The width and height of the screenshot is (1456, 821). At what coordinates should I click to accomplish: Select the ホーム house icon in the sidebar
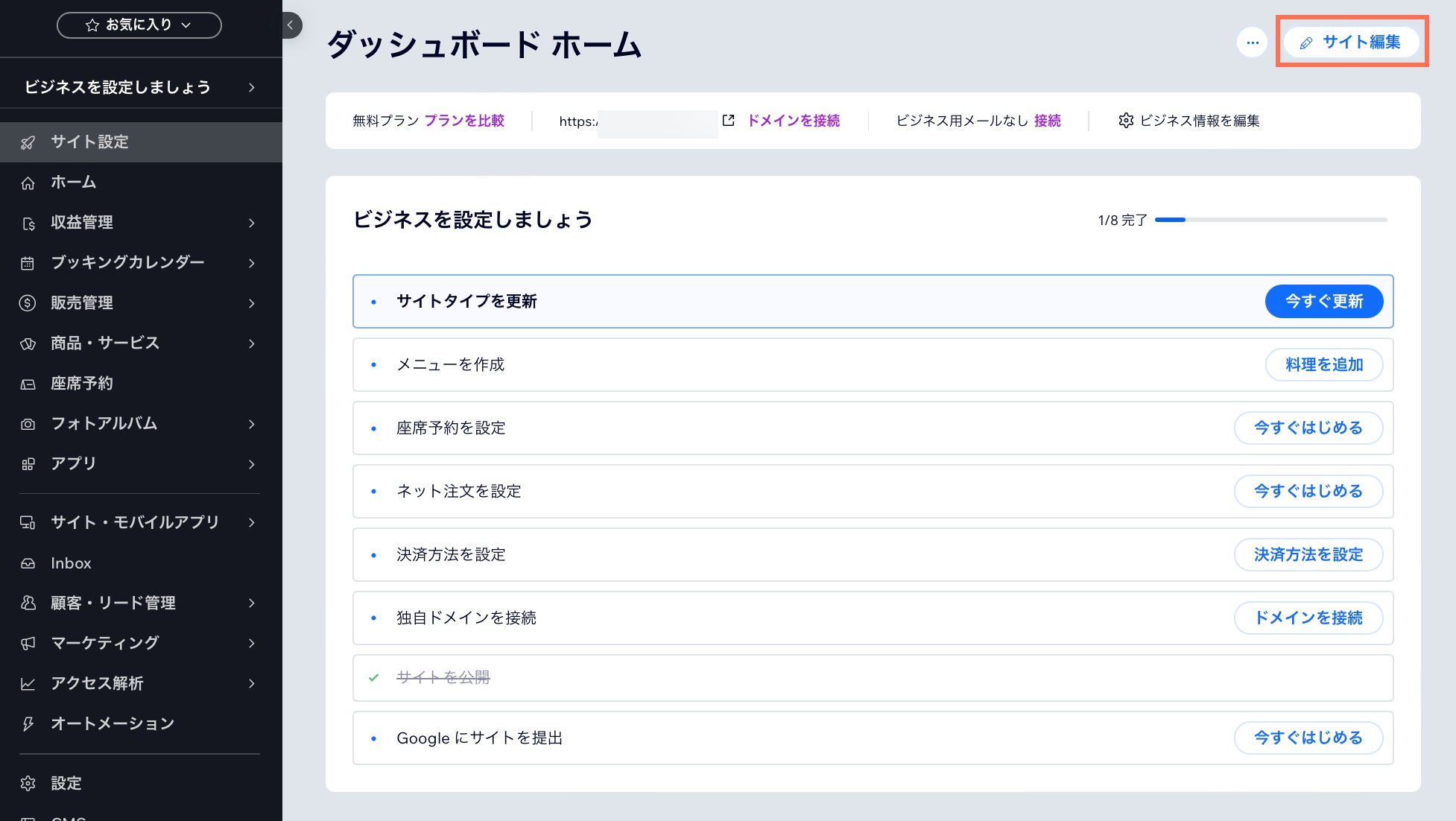[28, 182]
